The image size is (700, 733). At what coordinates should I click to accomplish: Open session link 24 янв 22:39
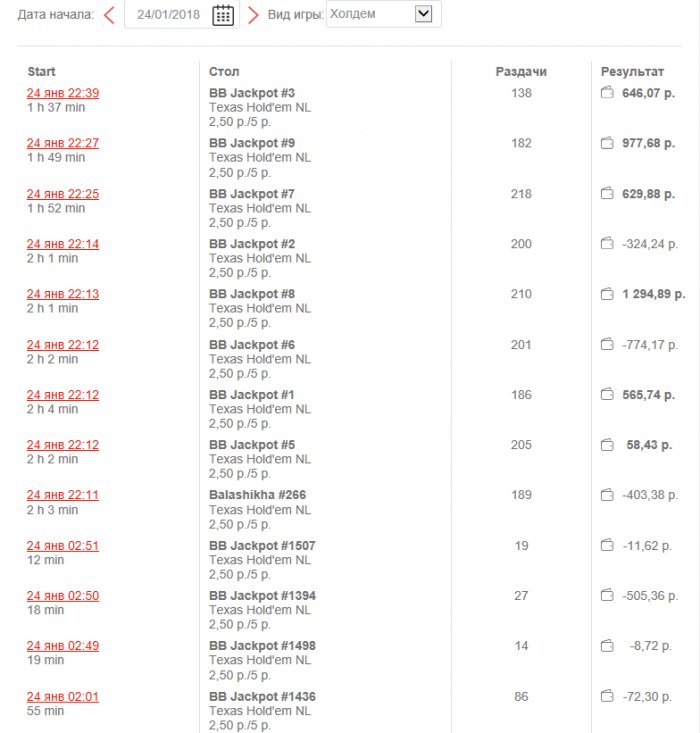[x=62, y=93]
